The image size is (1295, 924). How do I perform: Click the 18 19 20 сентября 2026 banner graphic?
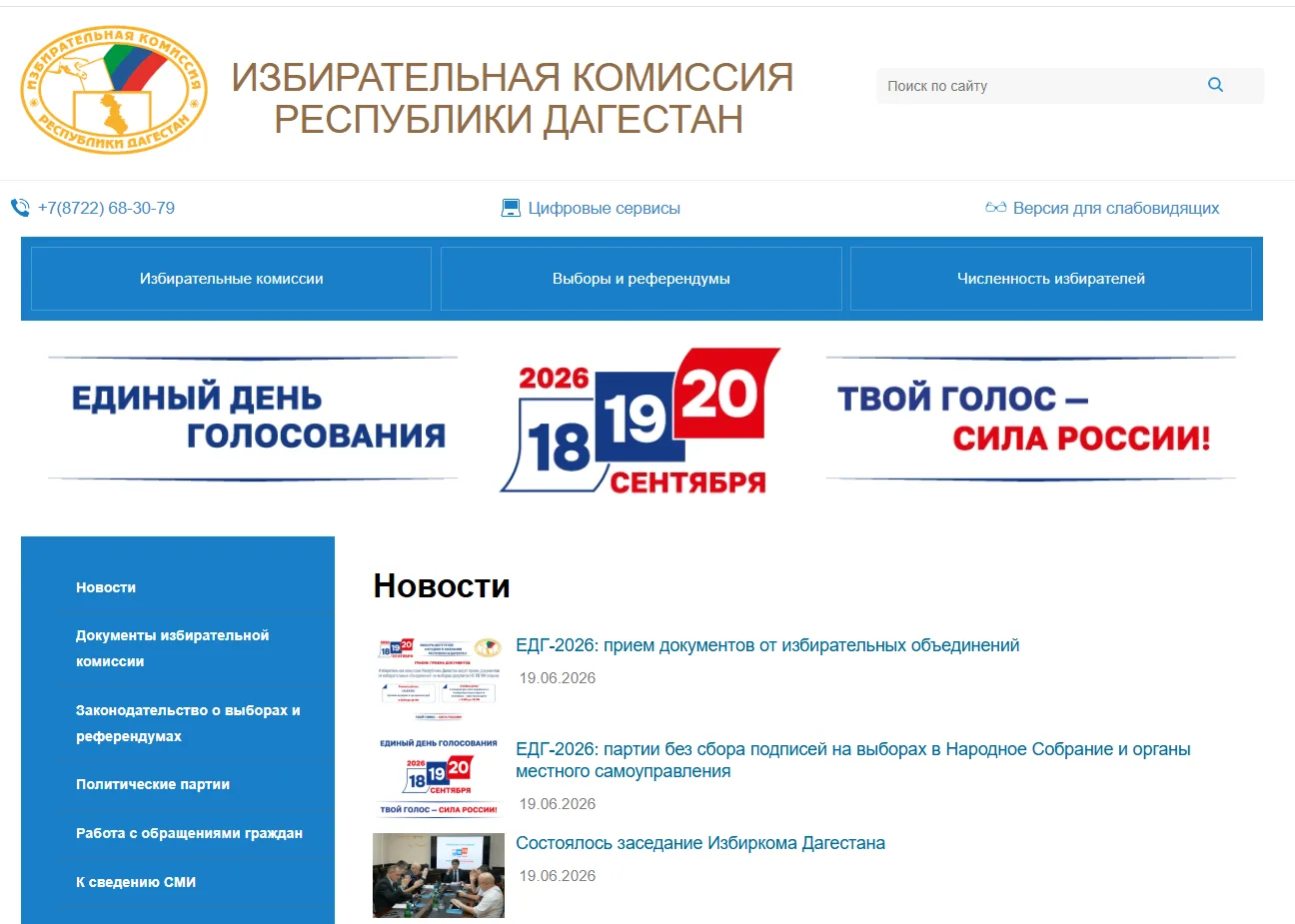point(641,421)
